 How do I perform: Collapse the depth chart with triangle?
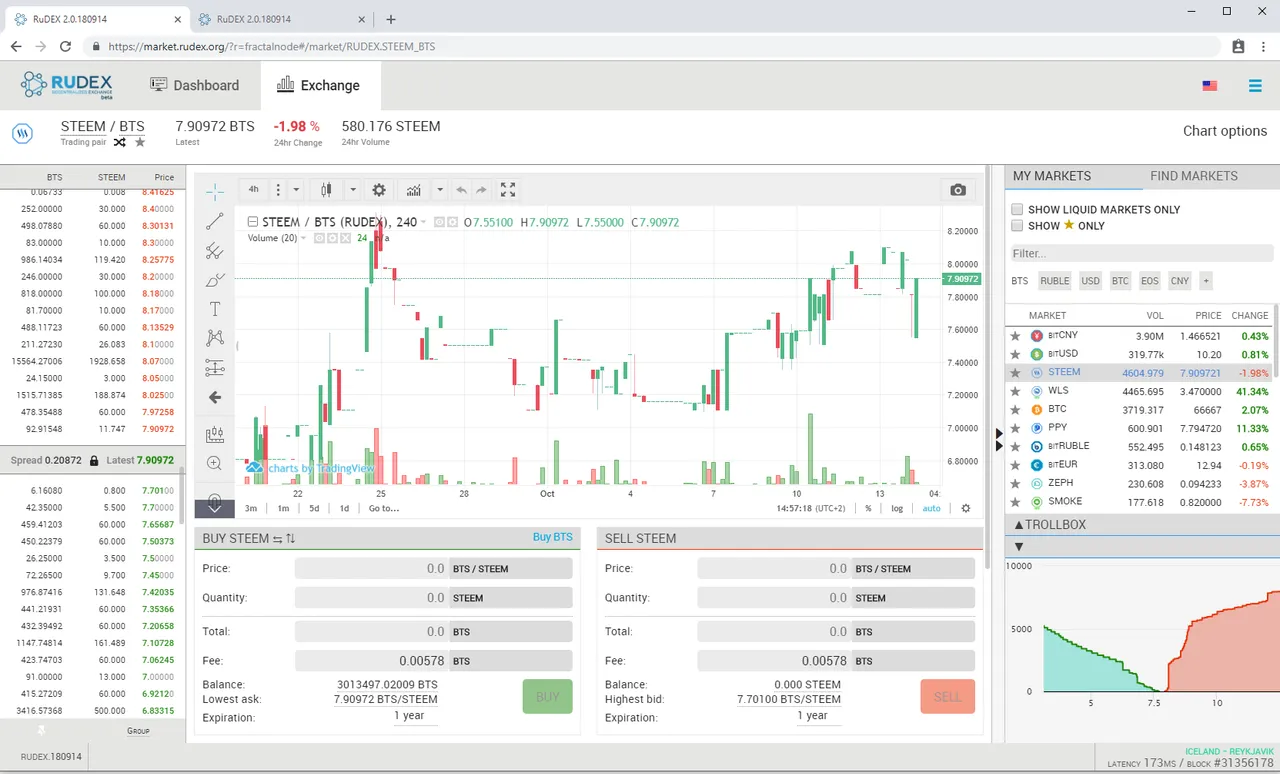tap(1019, 547)
